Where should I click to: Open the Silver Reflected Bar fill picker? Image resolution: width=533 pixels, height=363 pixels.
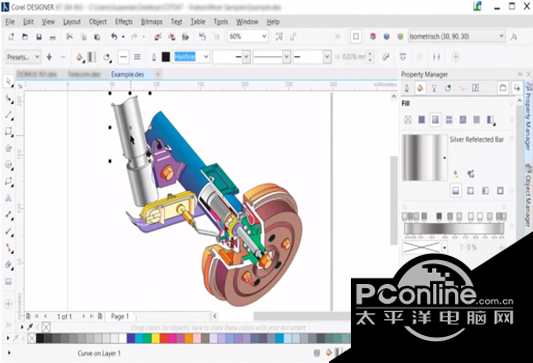[445, 158]
